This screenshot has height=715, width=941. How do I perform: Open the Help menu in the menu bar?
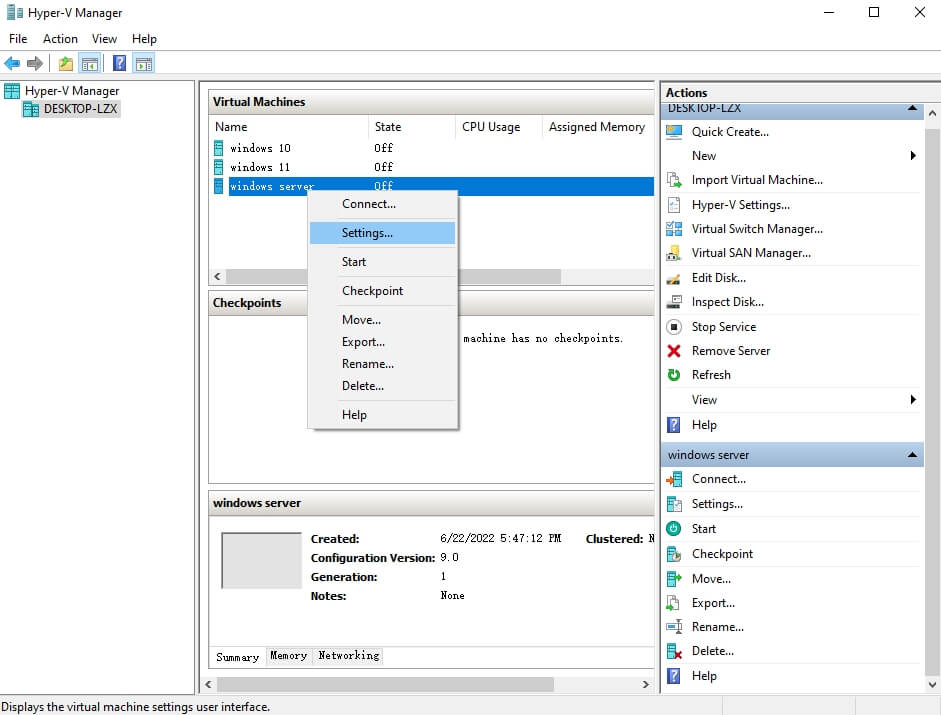[144, 38]
